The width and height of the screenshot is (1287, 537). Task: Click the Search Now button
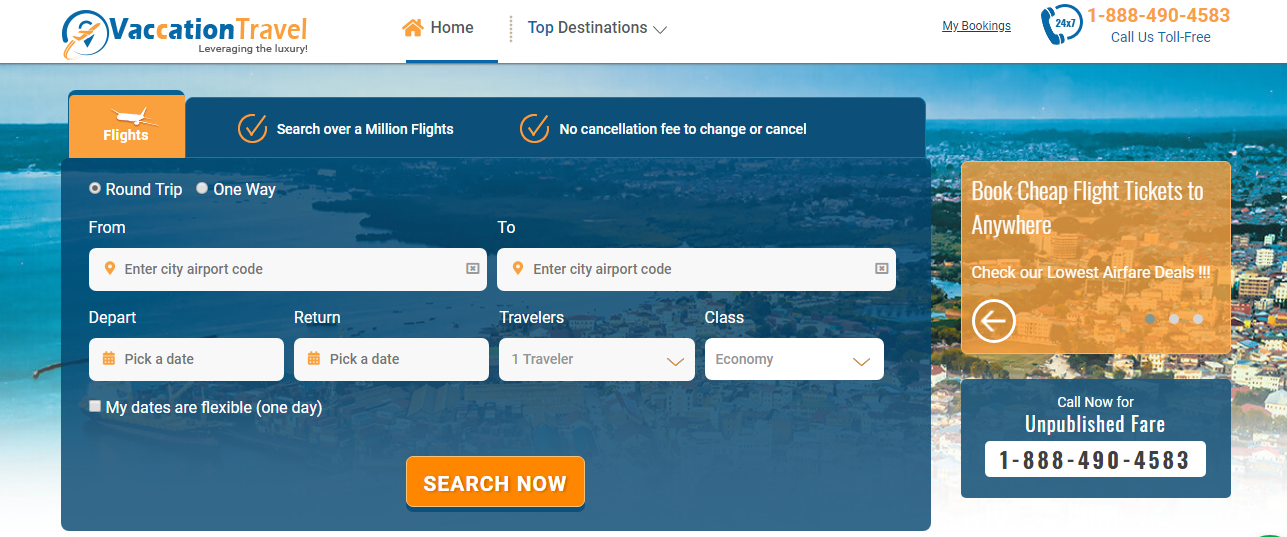[495, 483]
